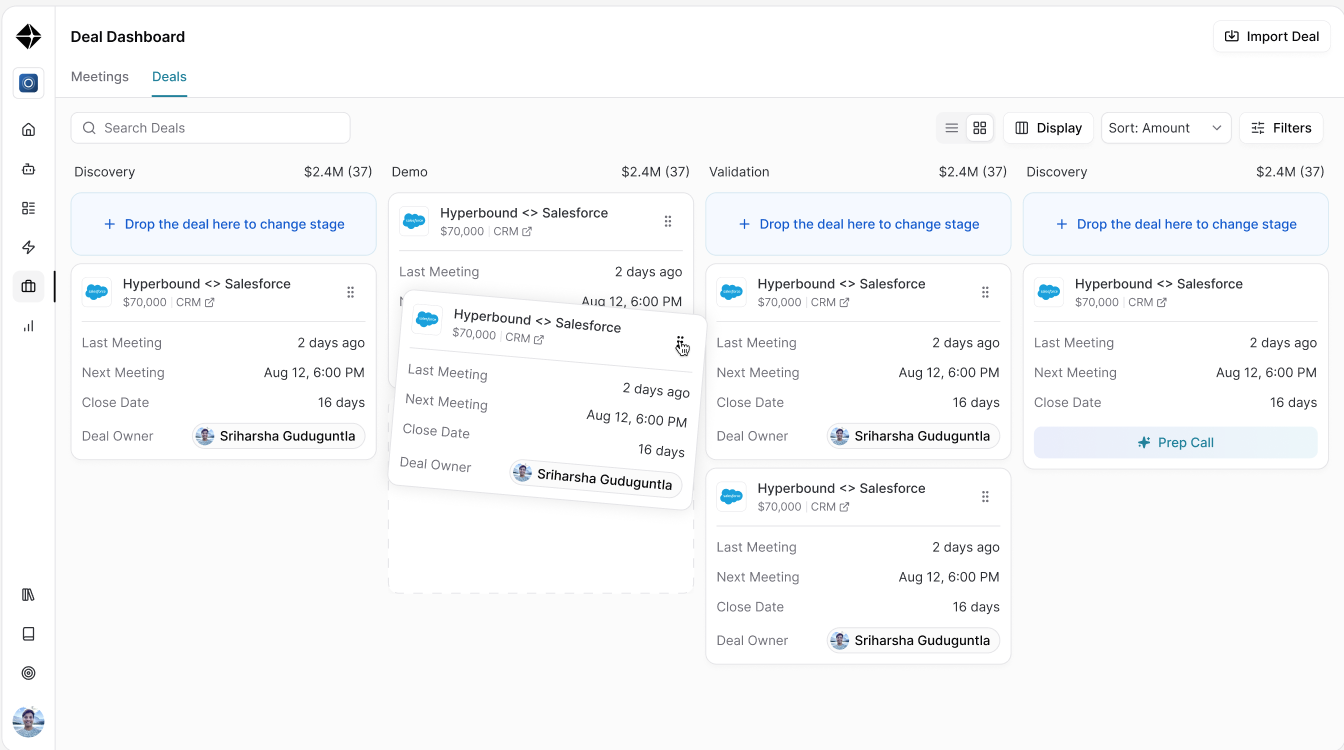The width and height of the screenshot is (1344, 750).
Task: Click the diamond app logo in sidebar
Action: click(28, 37)
